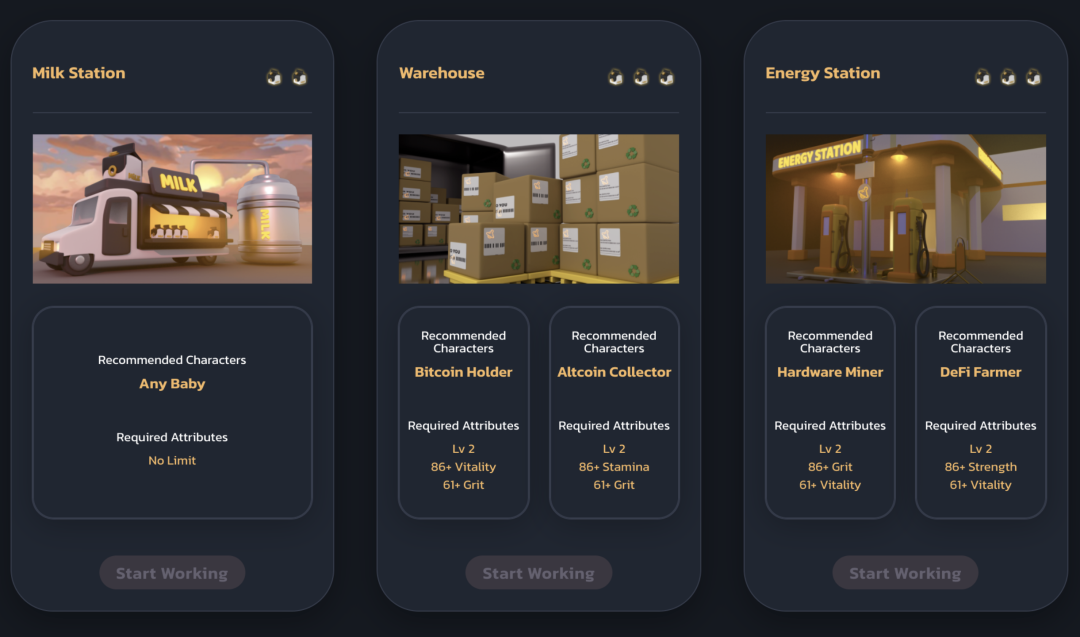Select the Milk Station title
Screen dimensions: 1080x637
click(x=79, y=73)
